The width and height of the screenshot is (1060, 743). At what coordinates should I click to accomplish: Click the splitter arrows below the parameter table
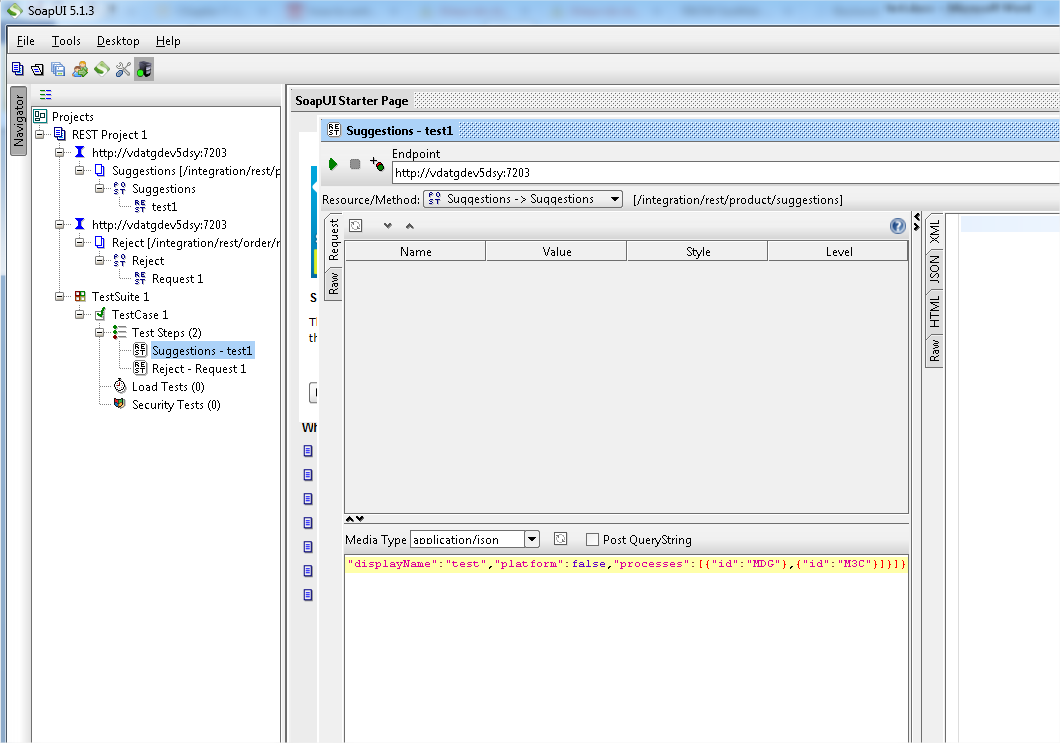[355, 519]
